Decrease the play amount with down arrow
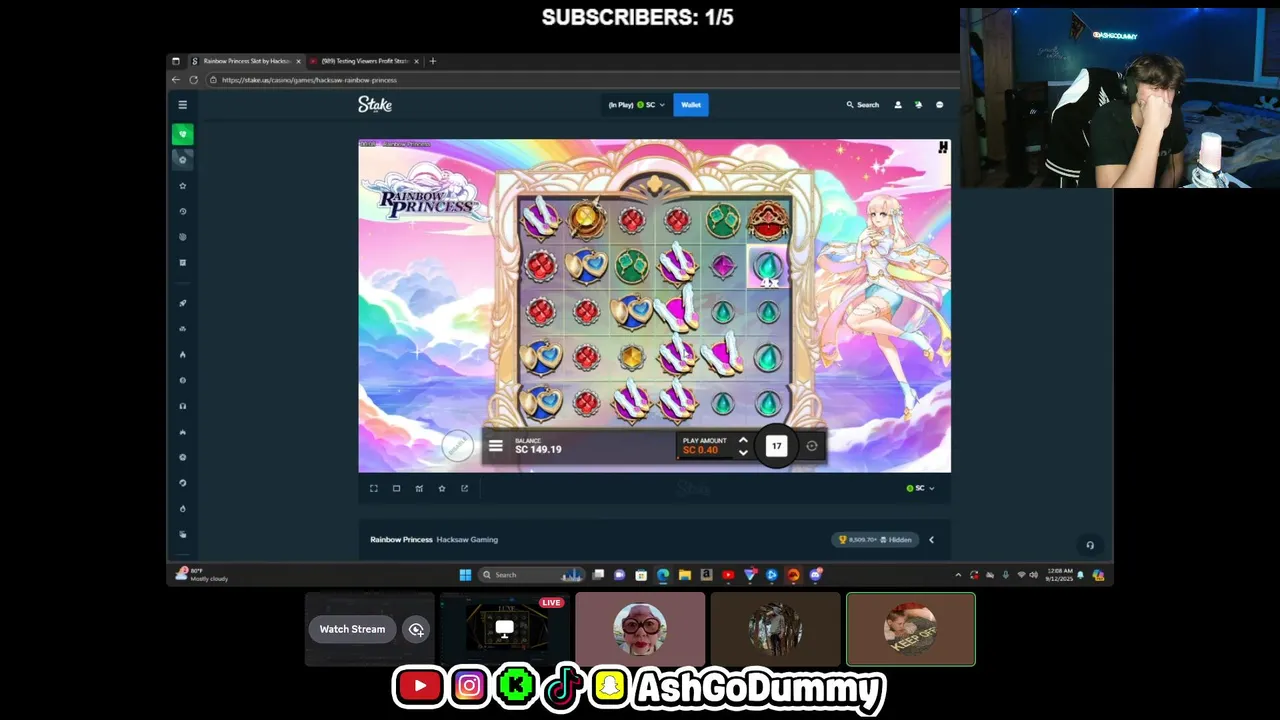 [743, 453]
